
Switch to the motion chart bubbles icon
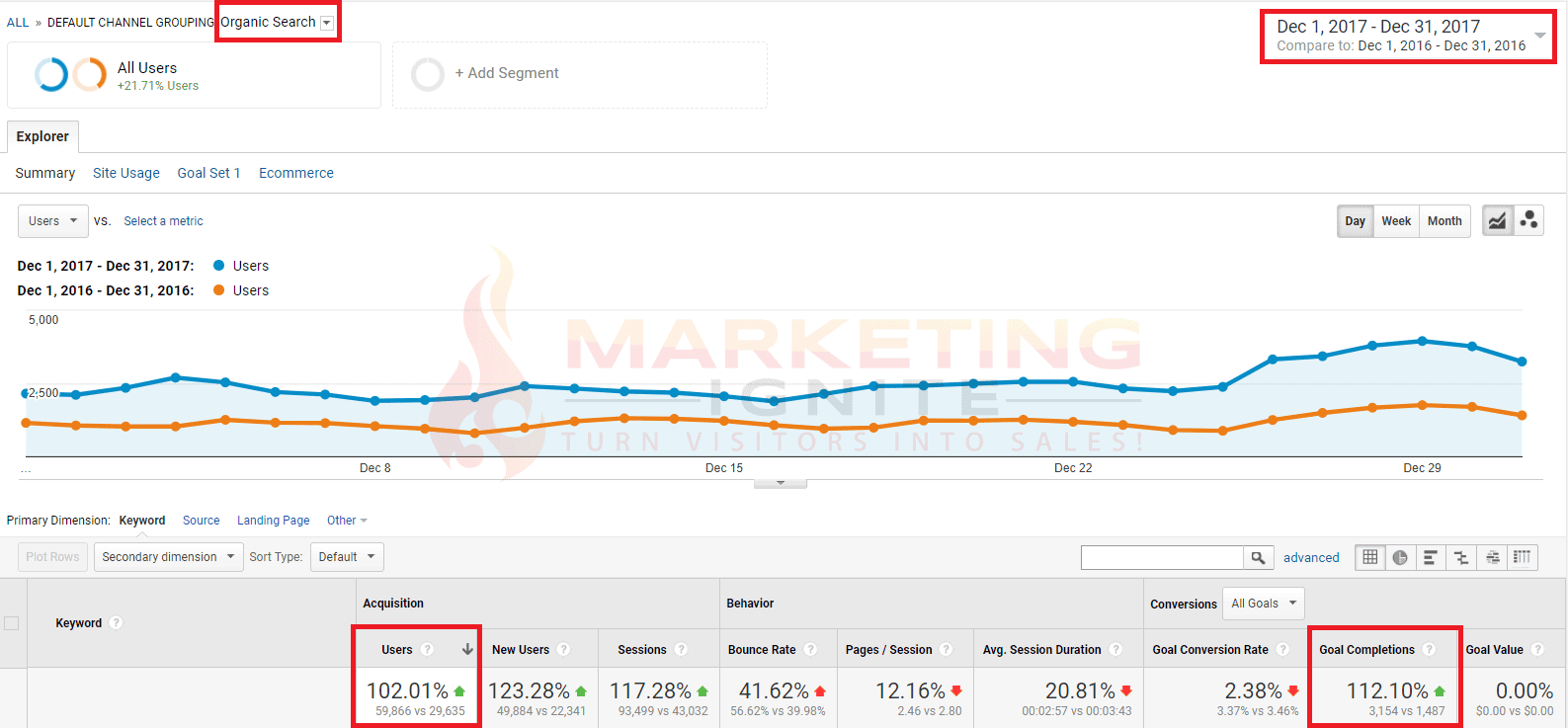click(1528, 221)
